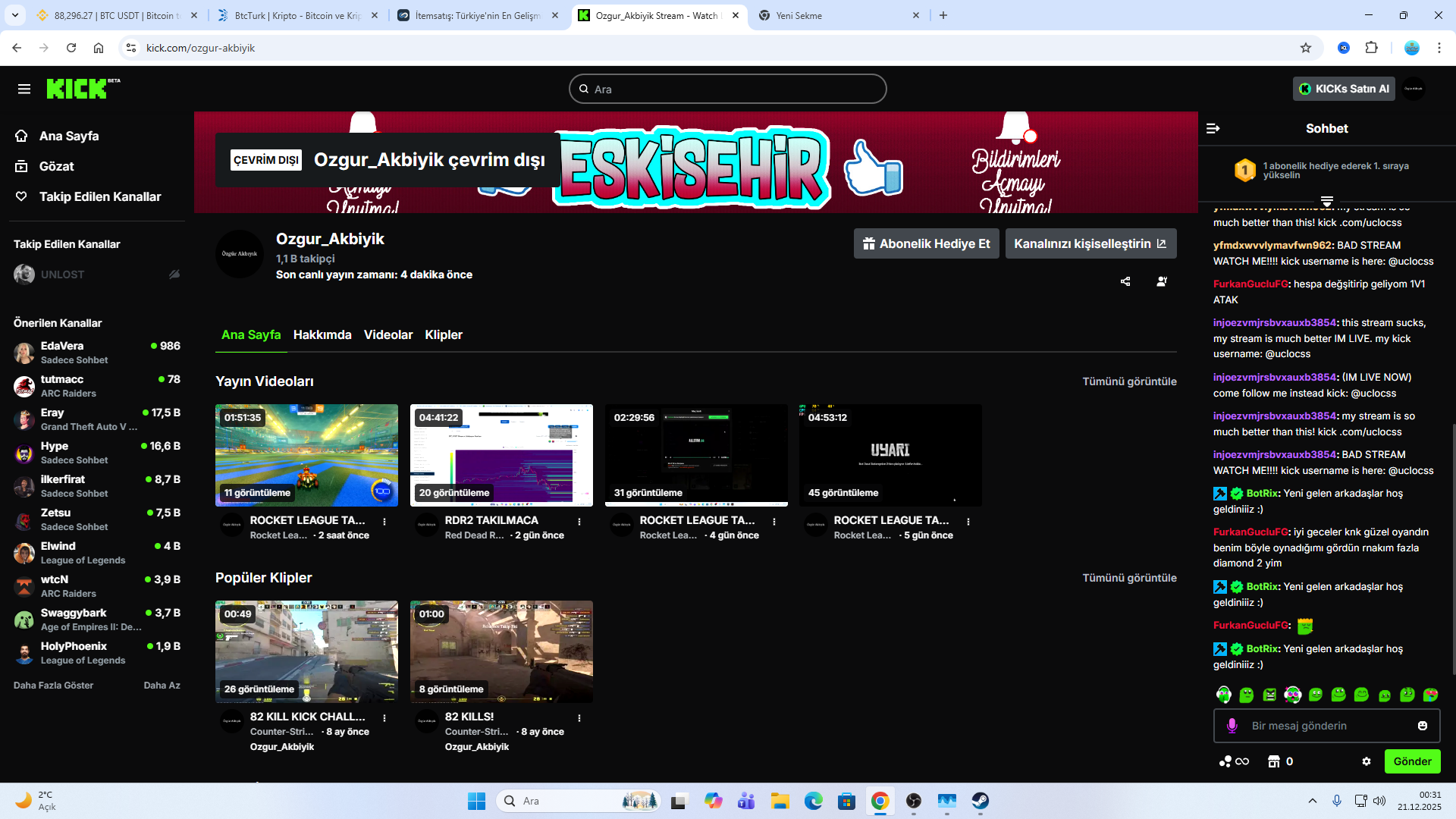The height and width of the screenshot is (819, 1456).
Task: Open Kanalınızı kişiselleştirin link
Action: point(1091,243)
